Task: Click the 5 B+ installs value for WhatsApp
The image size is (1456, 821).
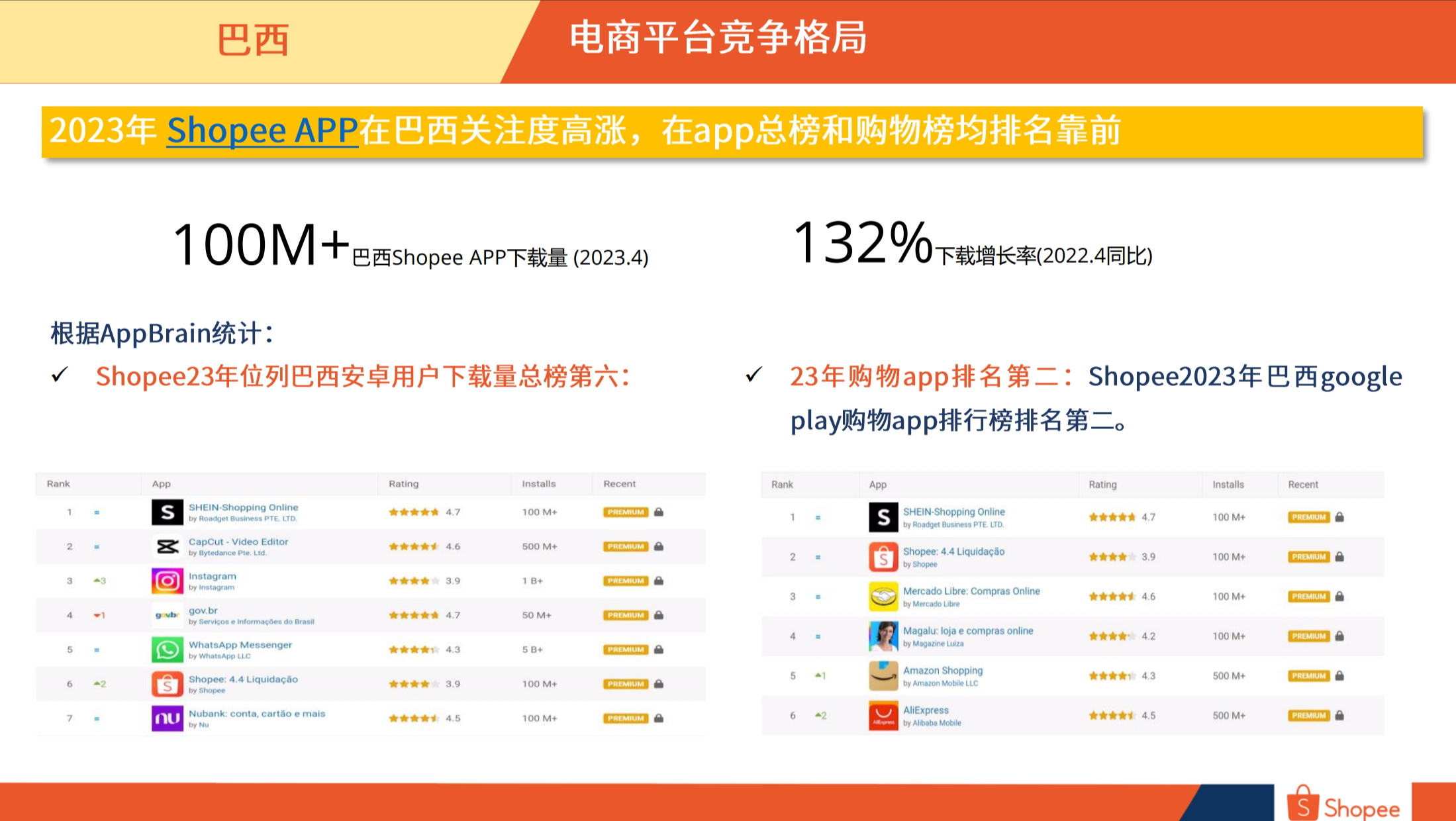Action: (532, 650)
